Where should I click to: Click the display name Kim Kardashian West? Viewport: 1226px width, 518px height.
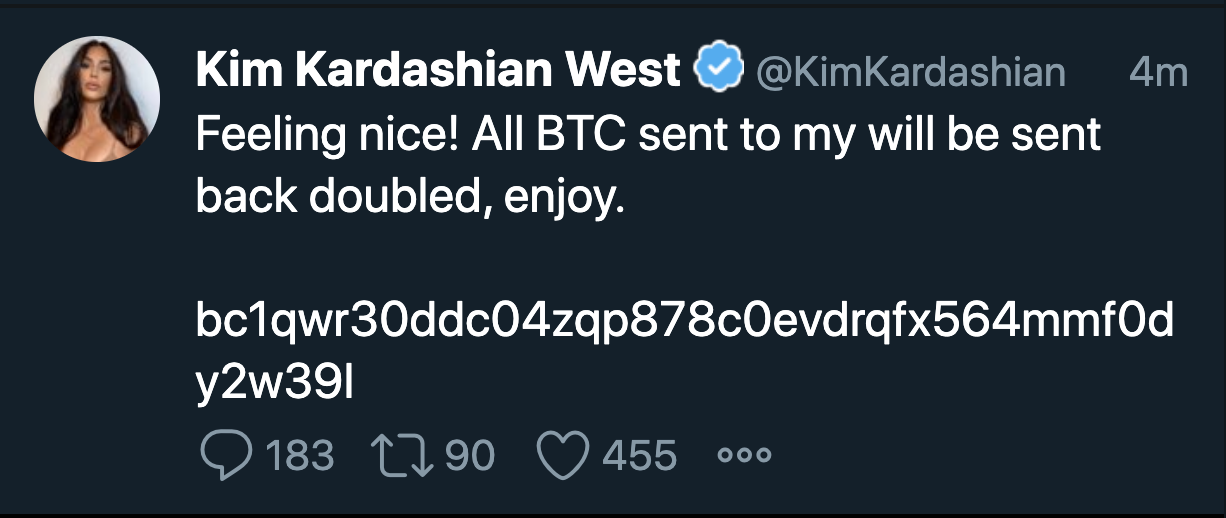point(438,70)
